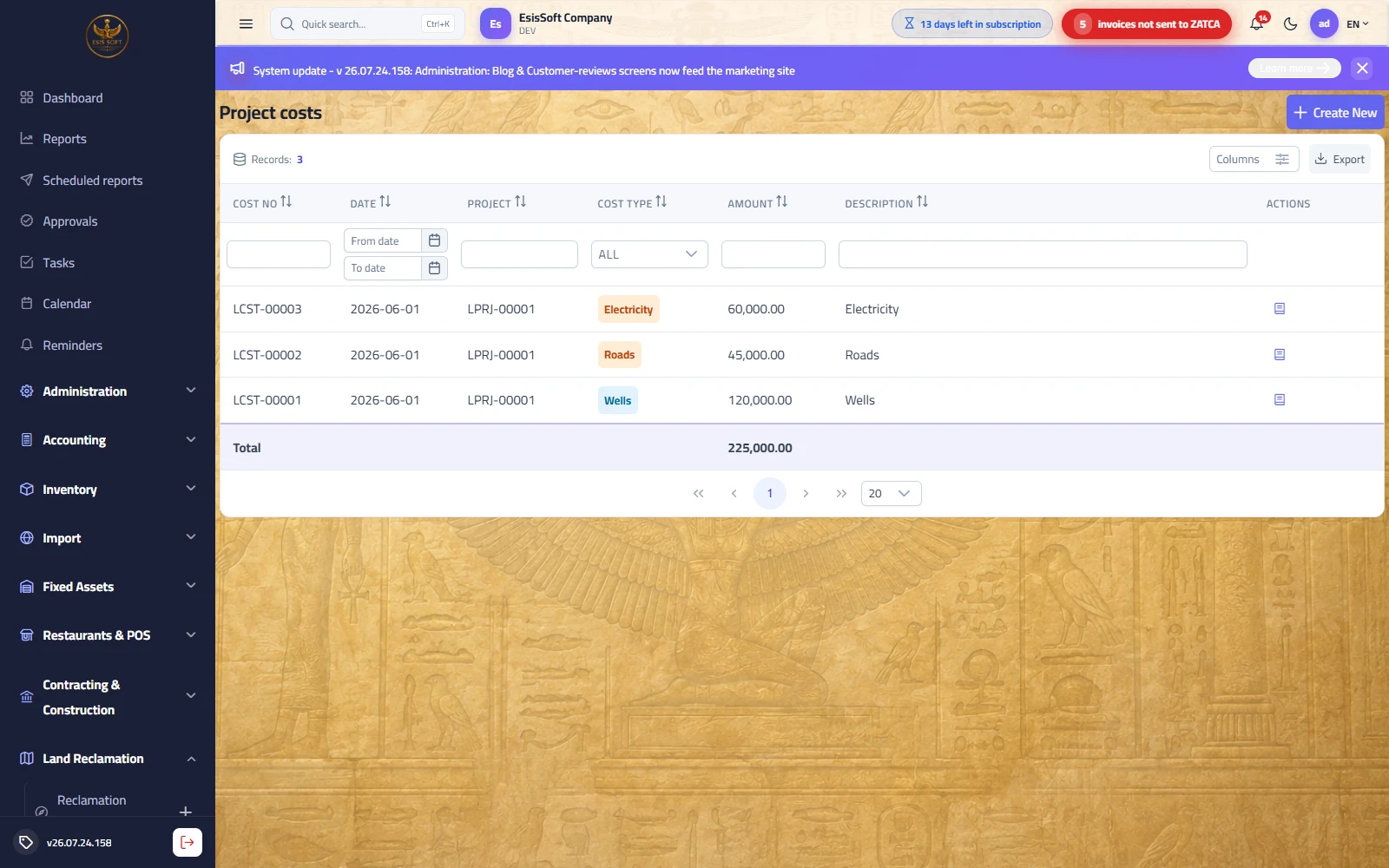The image size is (1389, 868).
Task: Click the Wells cost type tag
Action: pyautogui.click(x=617, y=400)
